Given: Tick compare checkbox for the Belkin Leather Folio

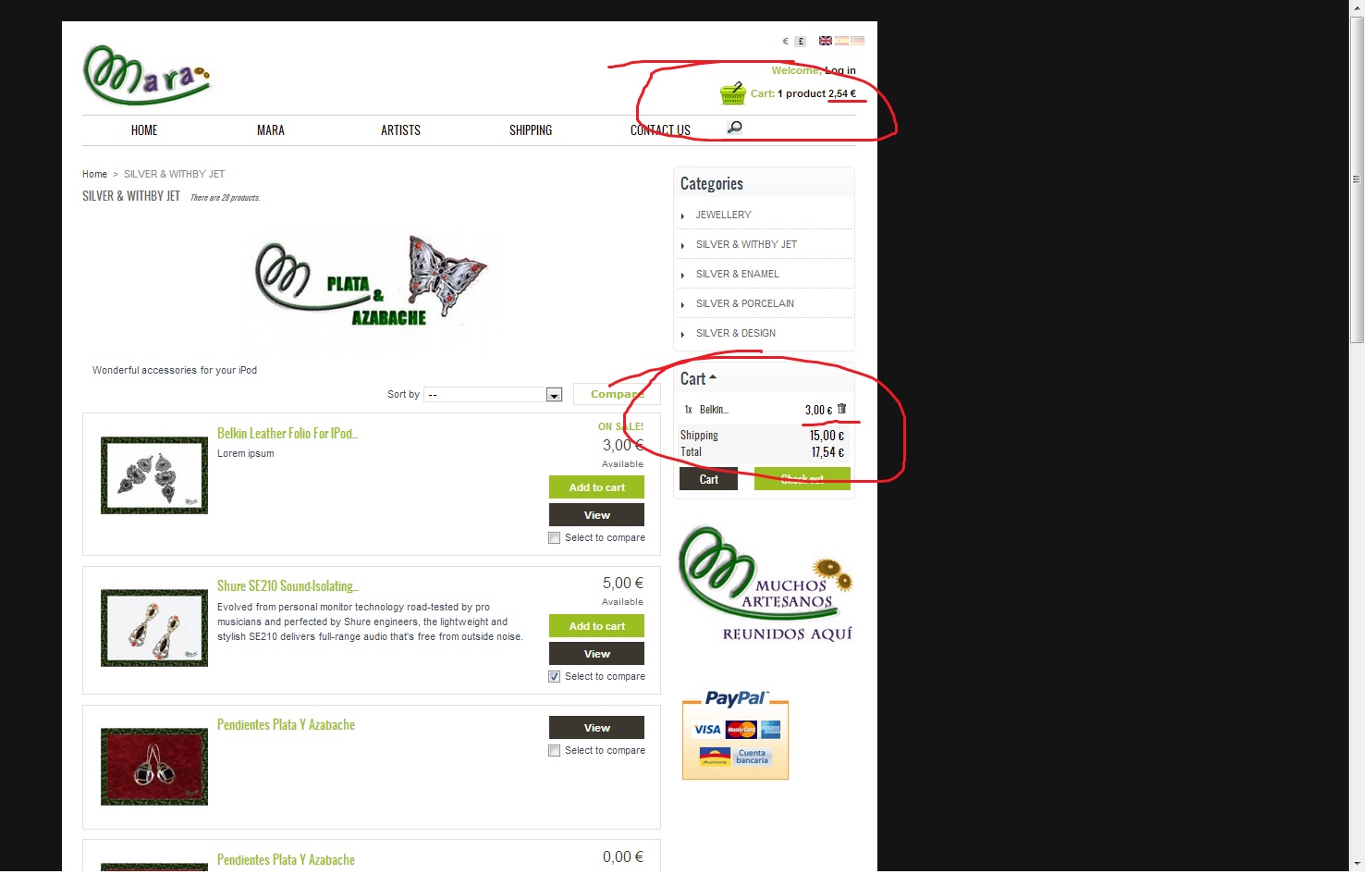Looking at the screenshot, I should [x=555, y=538].
